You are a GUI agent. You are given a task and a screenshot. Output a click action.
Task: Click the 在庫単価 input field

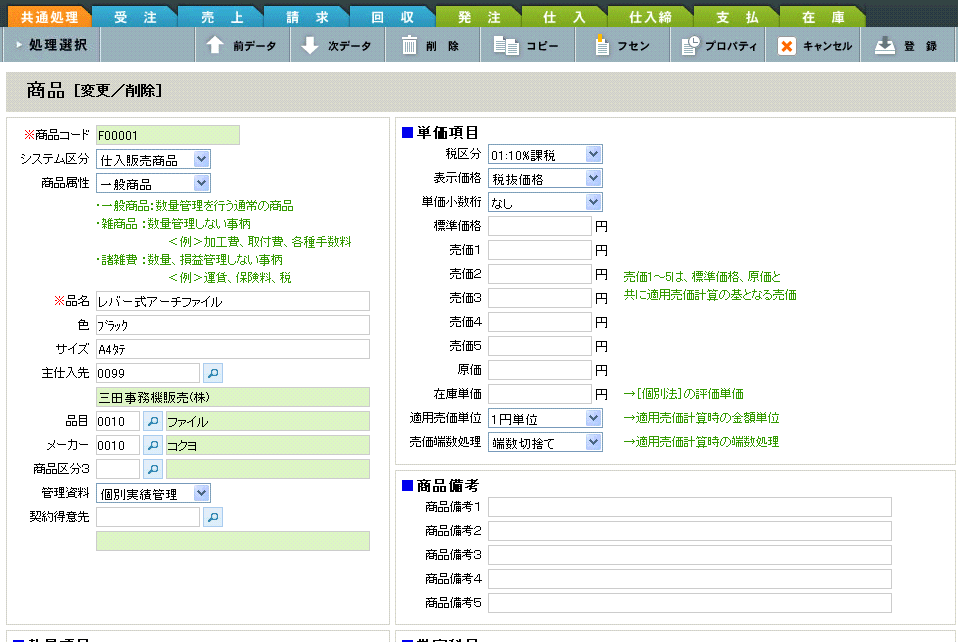[540, 394]
